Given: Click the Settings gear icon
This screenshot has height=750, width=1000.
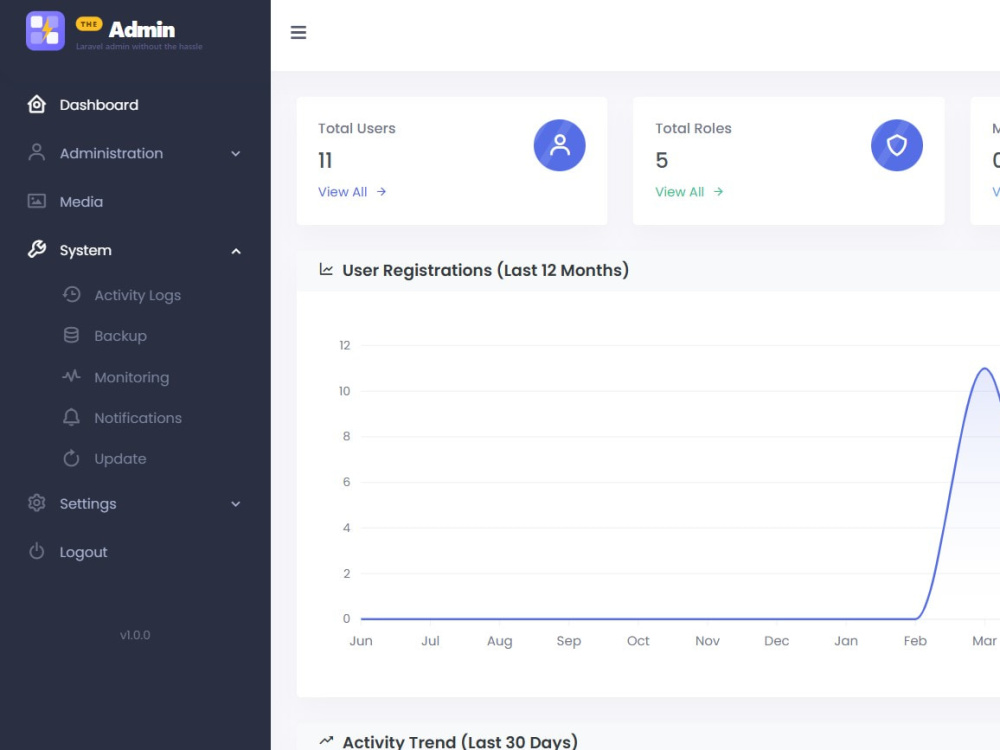Looking at the screenshot, I should (36, 503).
